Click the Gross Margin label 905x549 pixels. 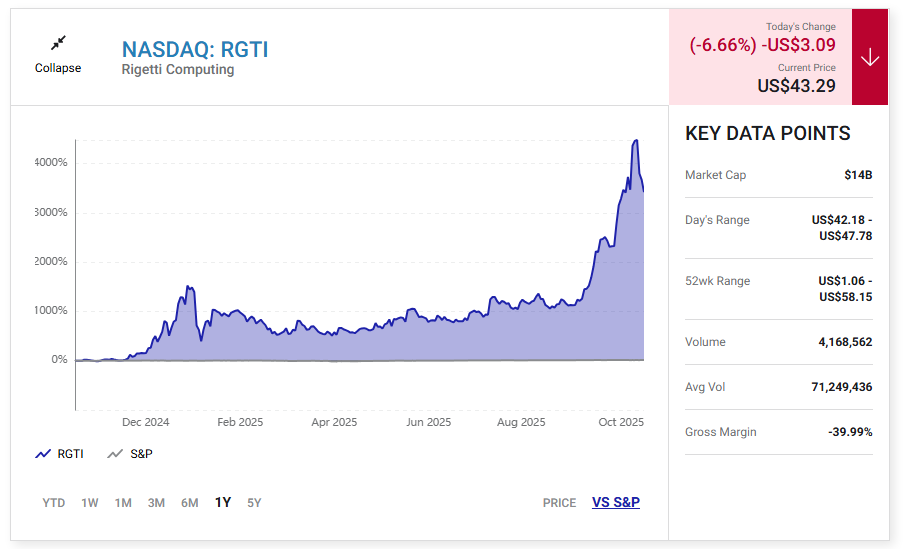(720, 432)
